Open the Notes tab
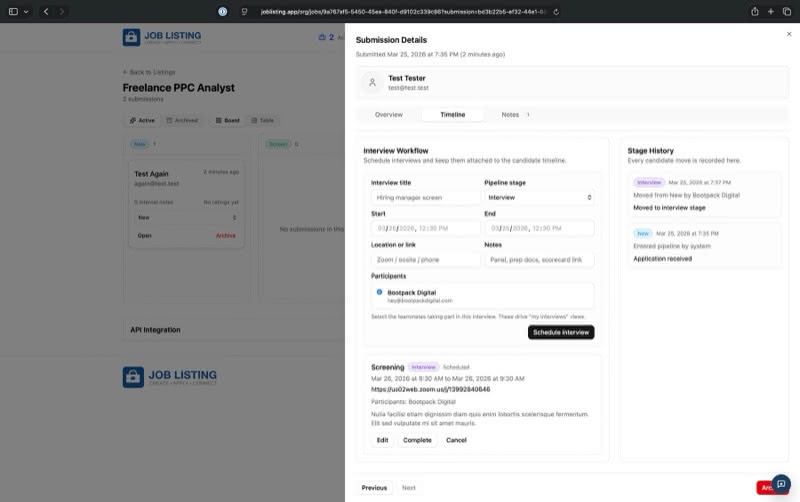The image size is (800, 502). coord(515,115)
